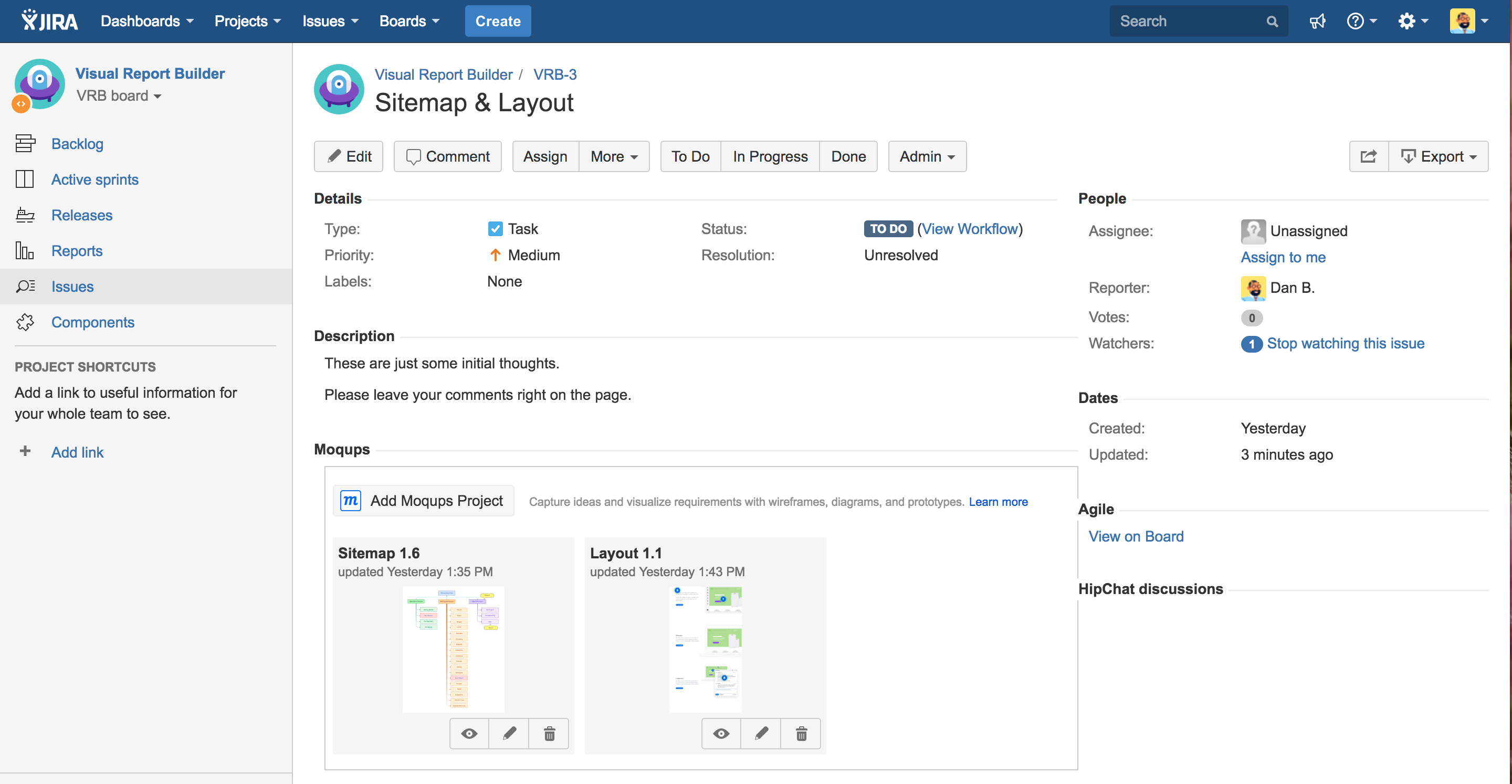Expand the More actions dropdown

[614, 156]
